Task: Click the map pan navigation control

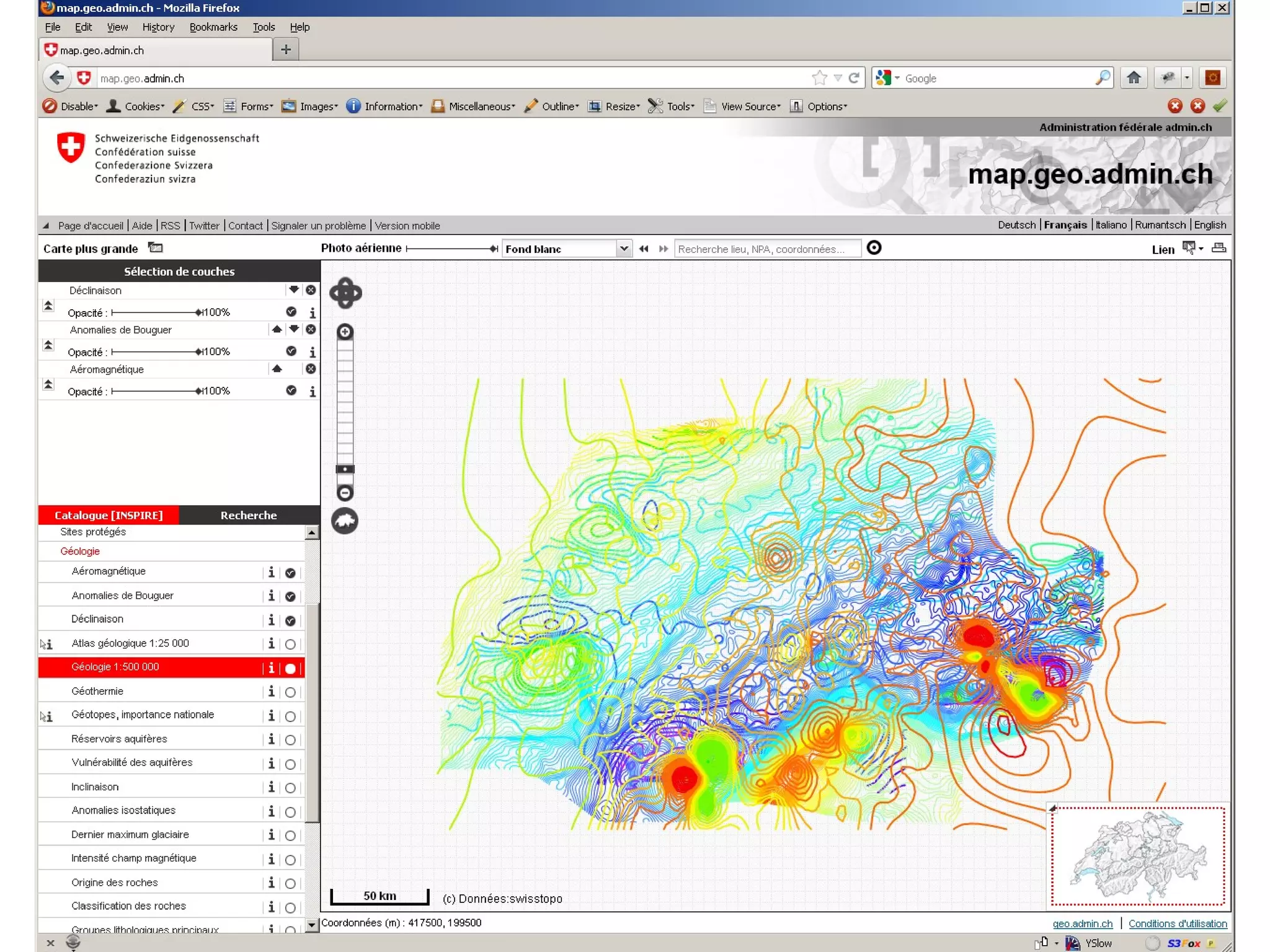Action: tap(345, 293)
